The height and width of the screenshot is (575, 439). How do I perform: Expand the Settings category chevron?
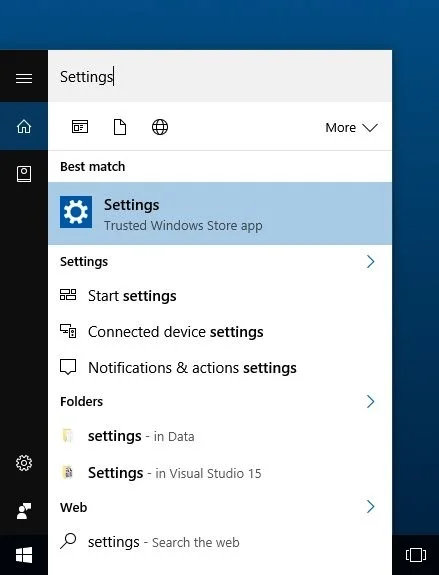[370, 262]
